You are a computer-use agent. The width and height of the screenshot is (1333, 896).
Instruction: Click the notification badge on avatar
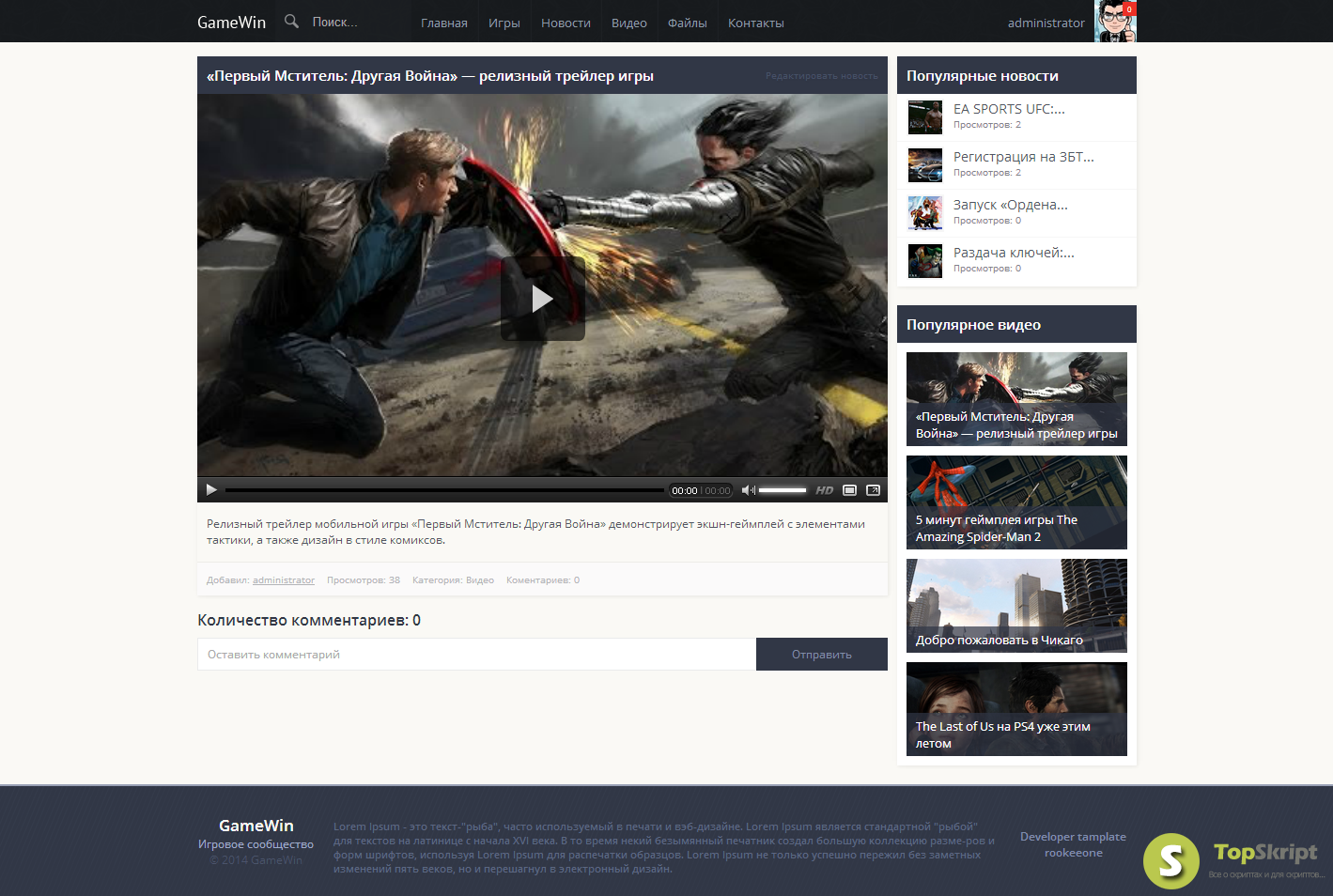(x=1129, y=8)
